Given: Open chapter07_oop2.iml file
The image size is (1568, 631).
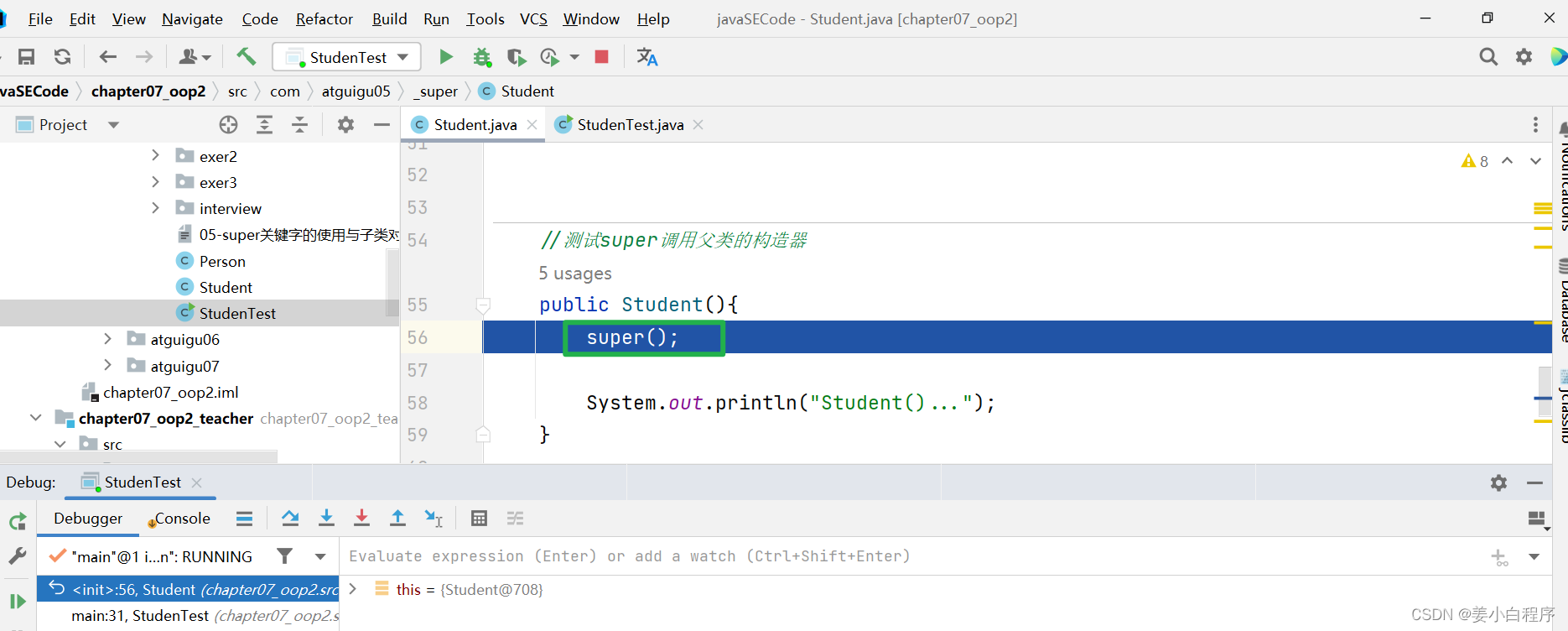Looking at the screenshot, I should point(170,392).
